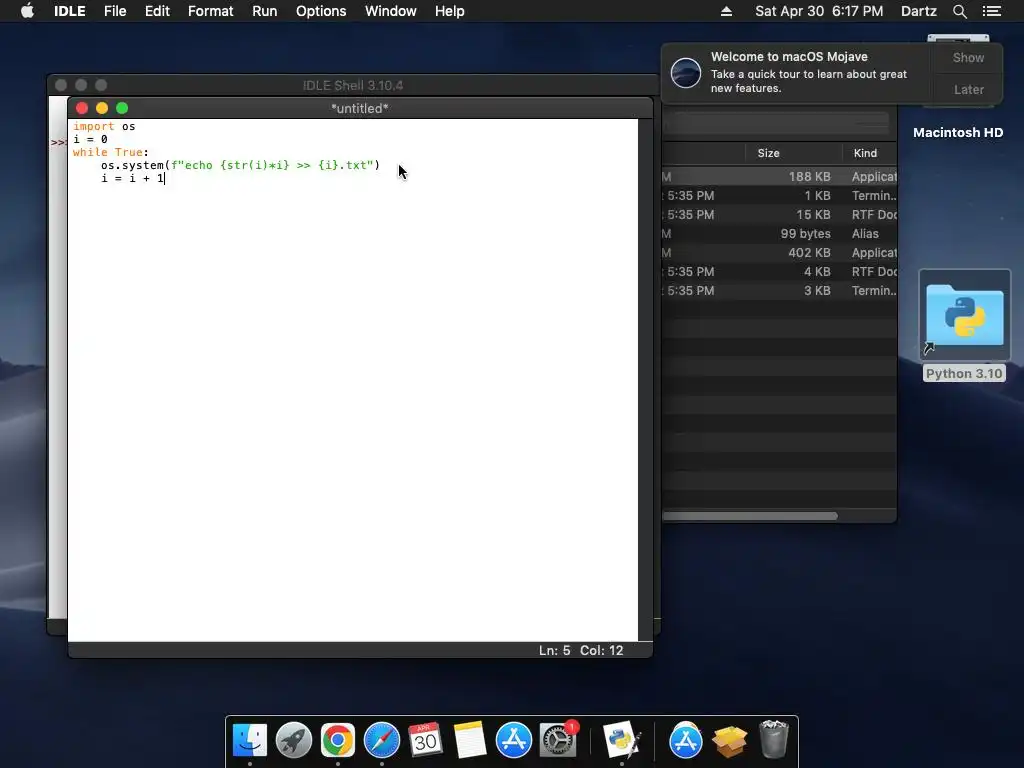This screenshot has width=1024, height=768.
Task: Open Calendar icon in the Dock
Action: [x=425, y=740]
